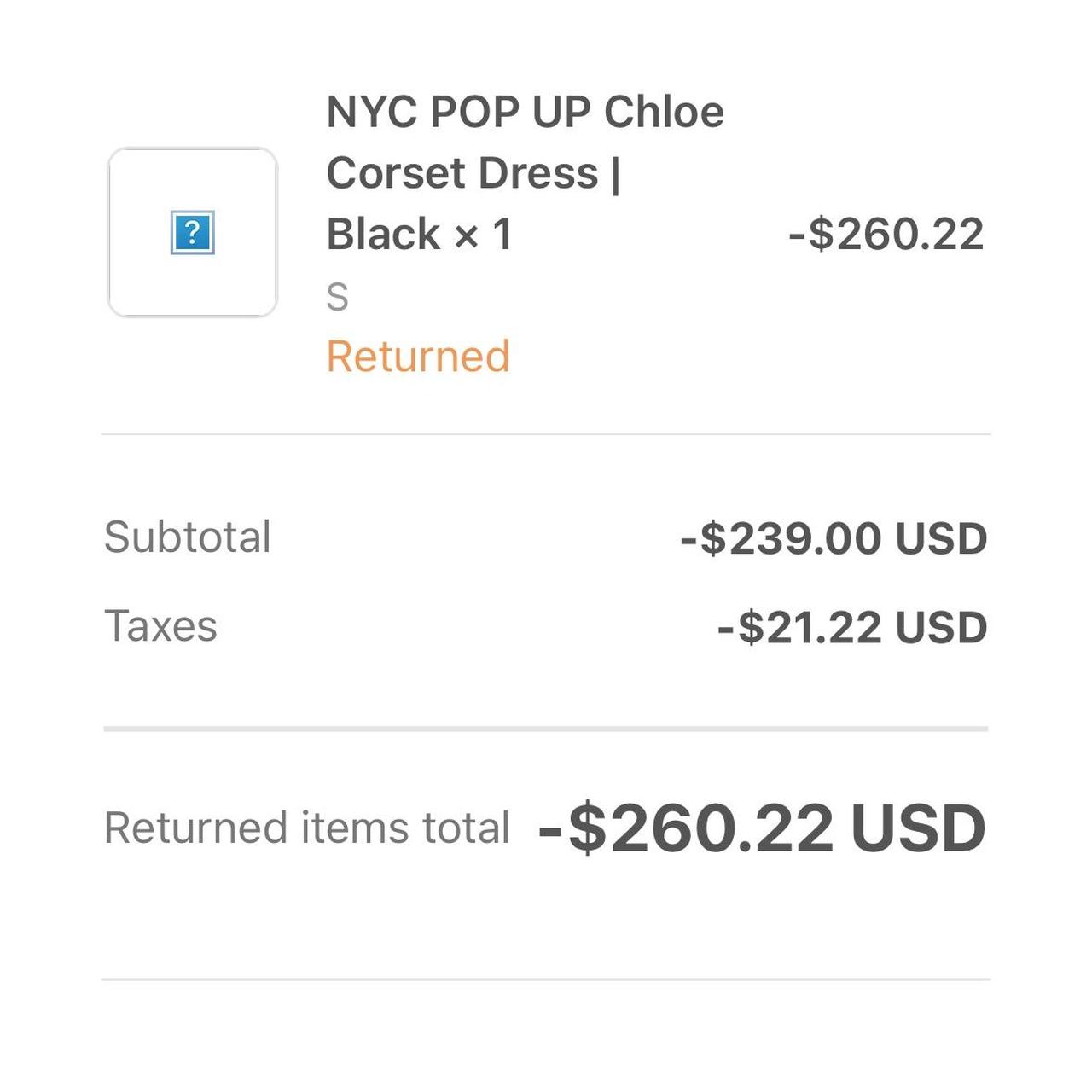The height and width of the screenshot is (1092, 1092).
Task: Click the bottom divider line
Action: pyautogui.click(x=546, y=979)
